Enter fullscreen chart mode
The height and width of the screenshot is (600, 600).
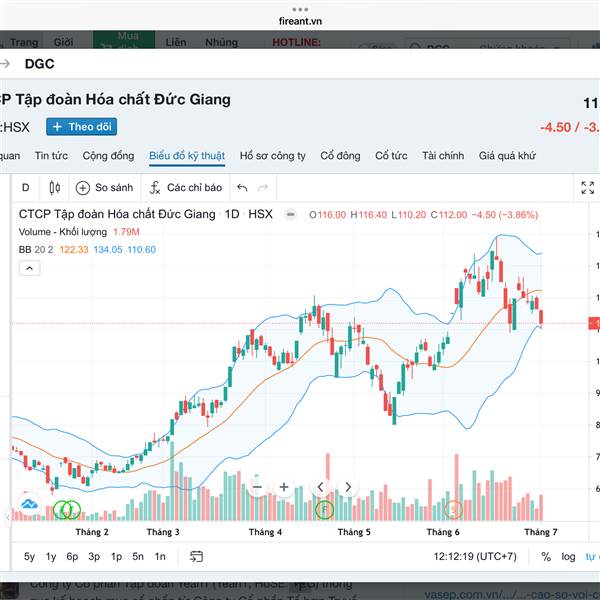click(x=587, y=188)
